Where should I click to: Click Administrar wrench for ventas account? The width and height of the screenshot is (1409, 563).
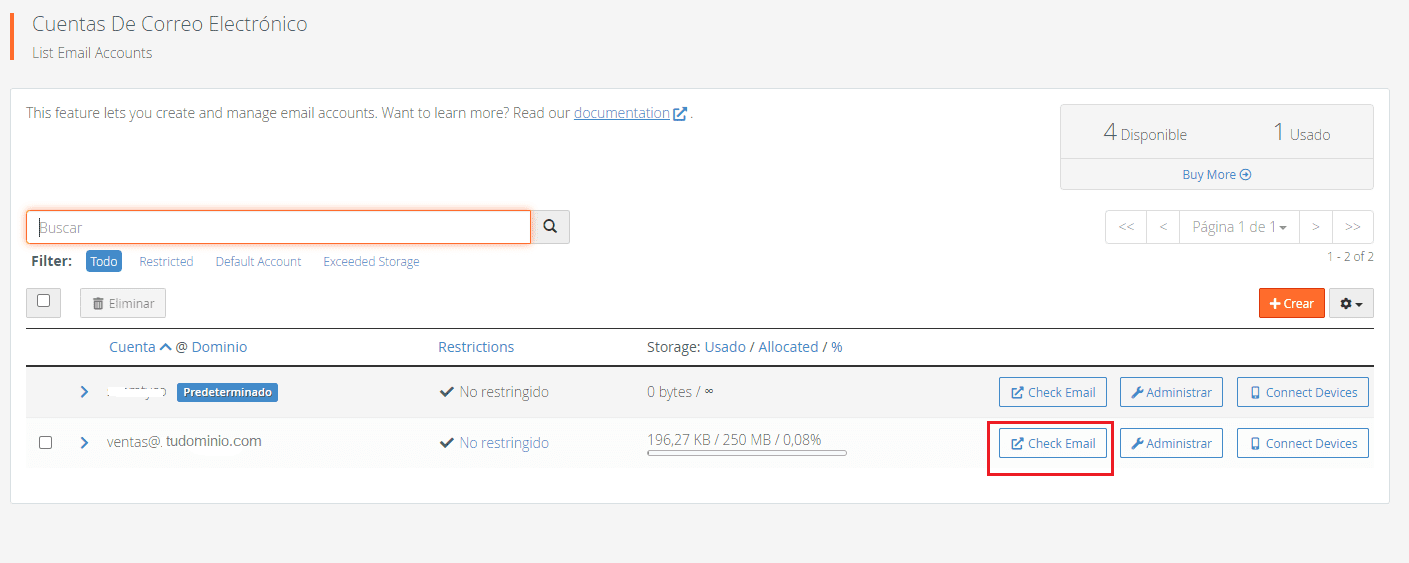pyautogui.click(x=1171, y=443)
